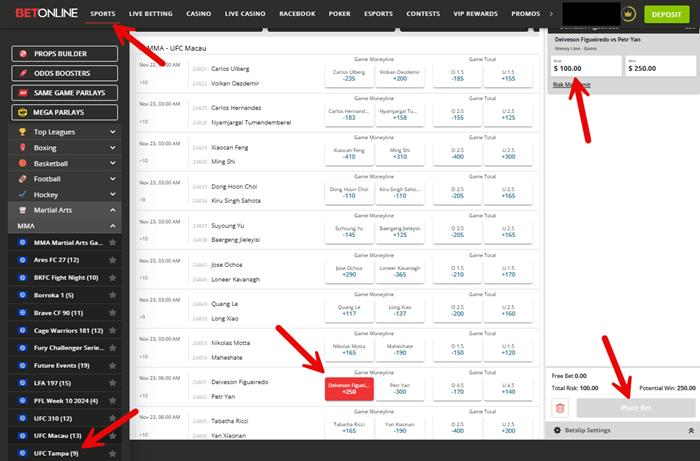Image resolution: width=700 pixels, height=461 pixels.
Task: Open Same Game Parlays
Action: (65, 93)
